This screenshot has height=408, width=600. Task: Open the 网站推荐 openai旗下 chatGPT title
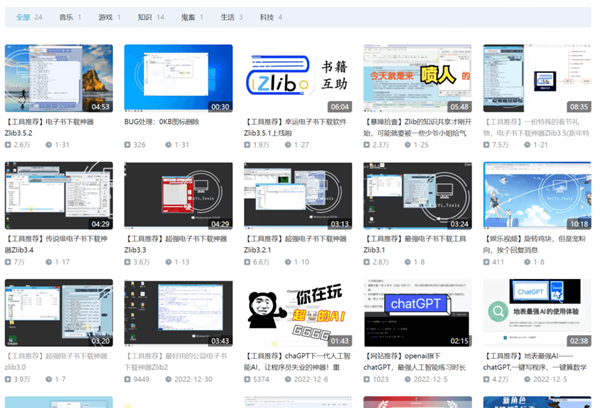pos(415,361)
